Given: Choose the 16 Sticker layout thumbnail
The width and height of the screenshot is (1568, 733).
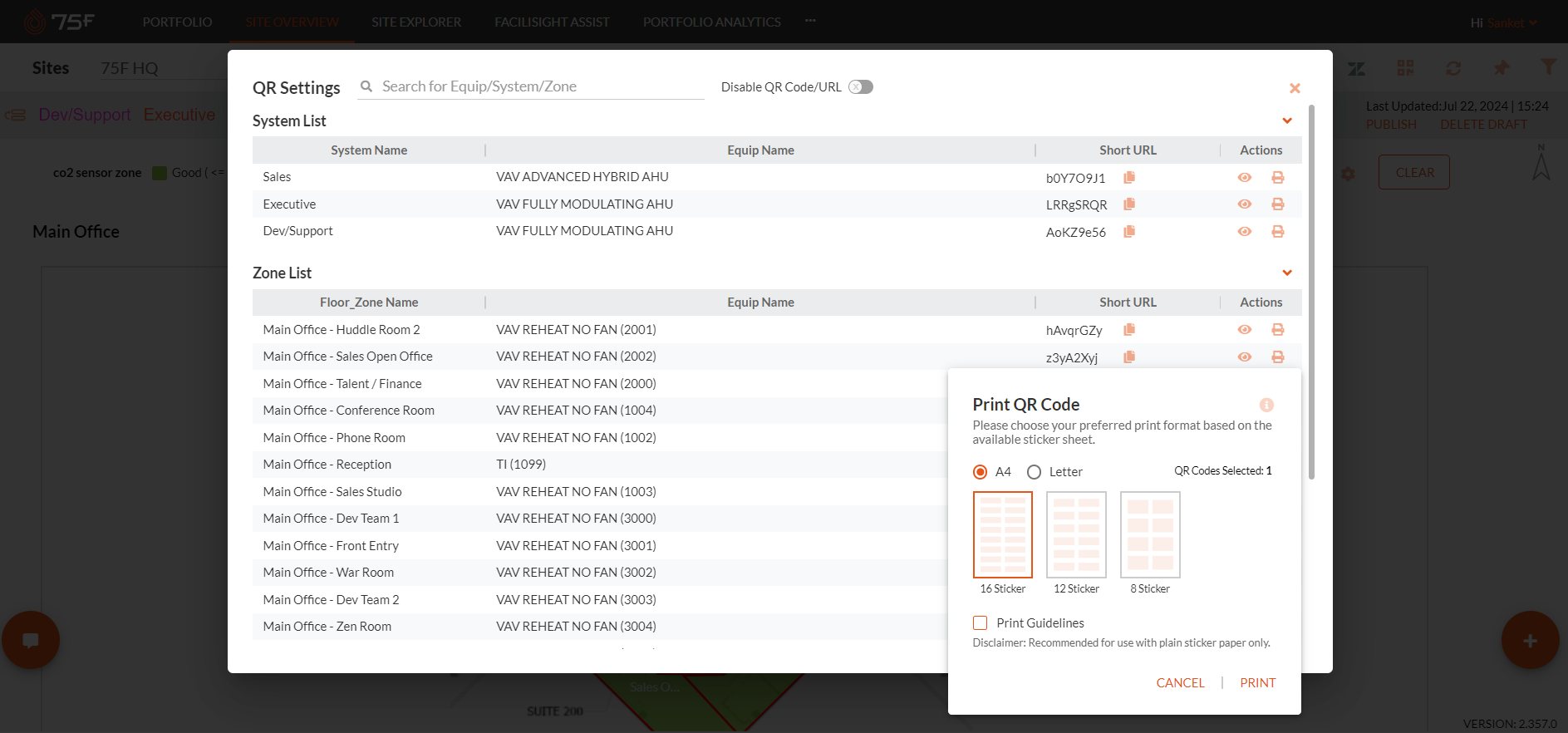Looking at the screenshot, I should pyautogui.click(x=1003, y=535).
